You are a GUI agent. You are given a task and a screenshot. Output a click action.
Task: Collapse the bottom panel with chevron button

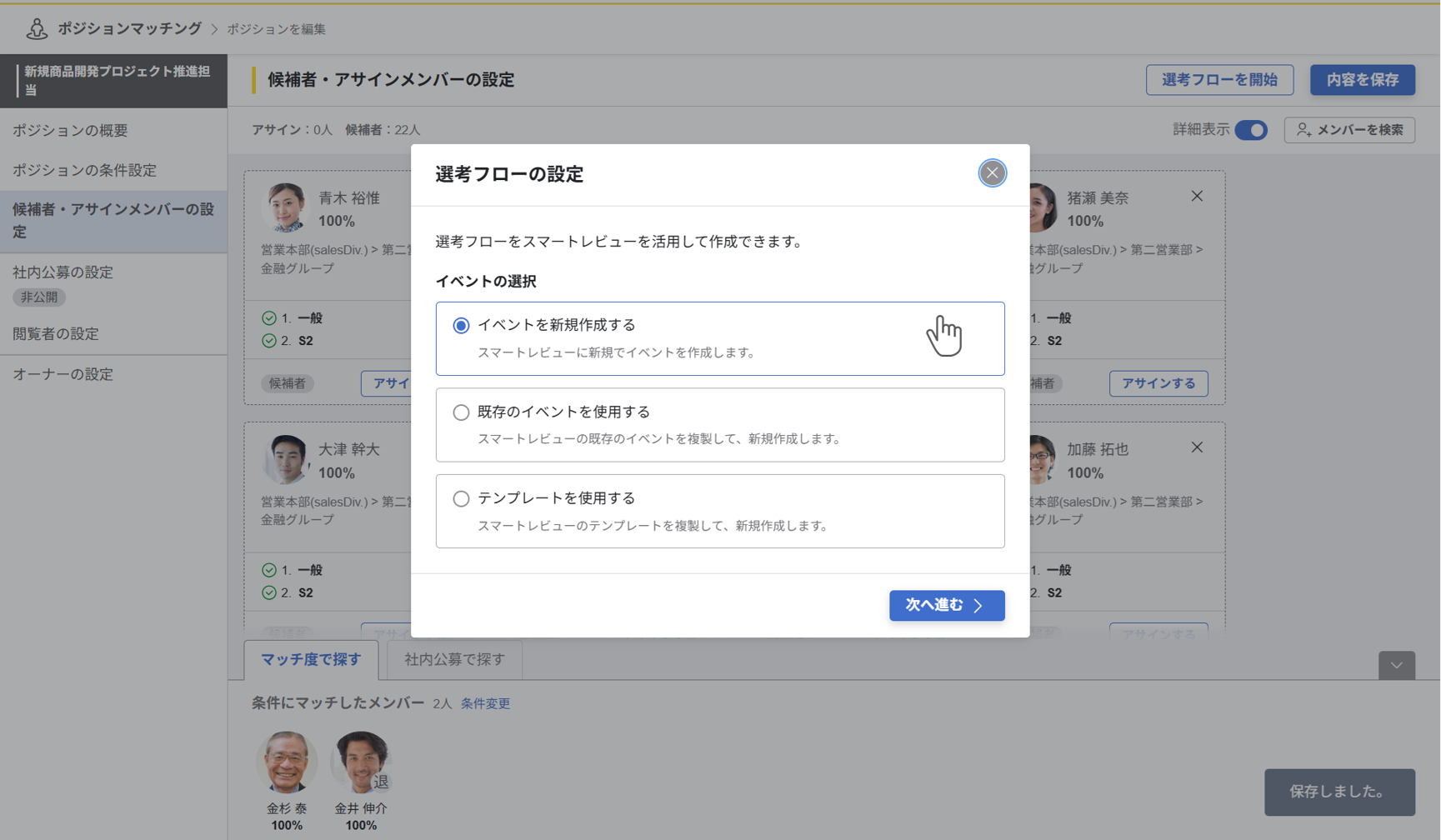coord(1396,665)
